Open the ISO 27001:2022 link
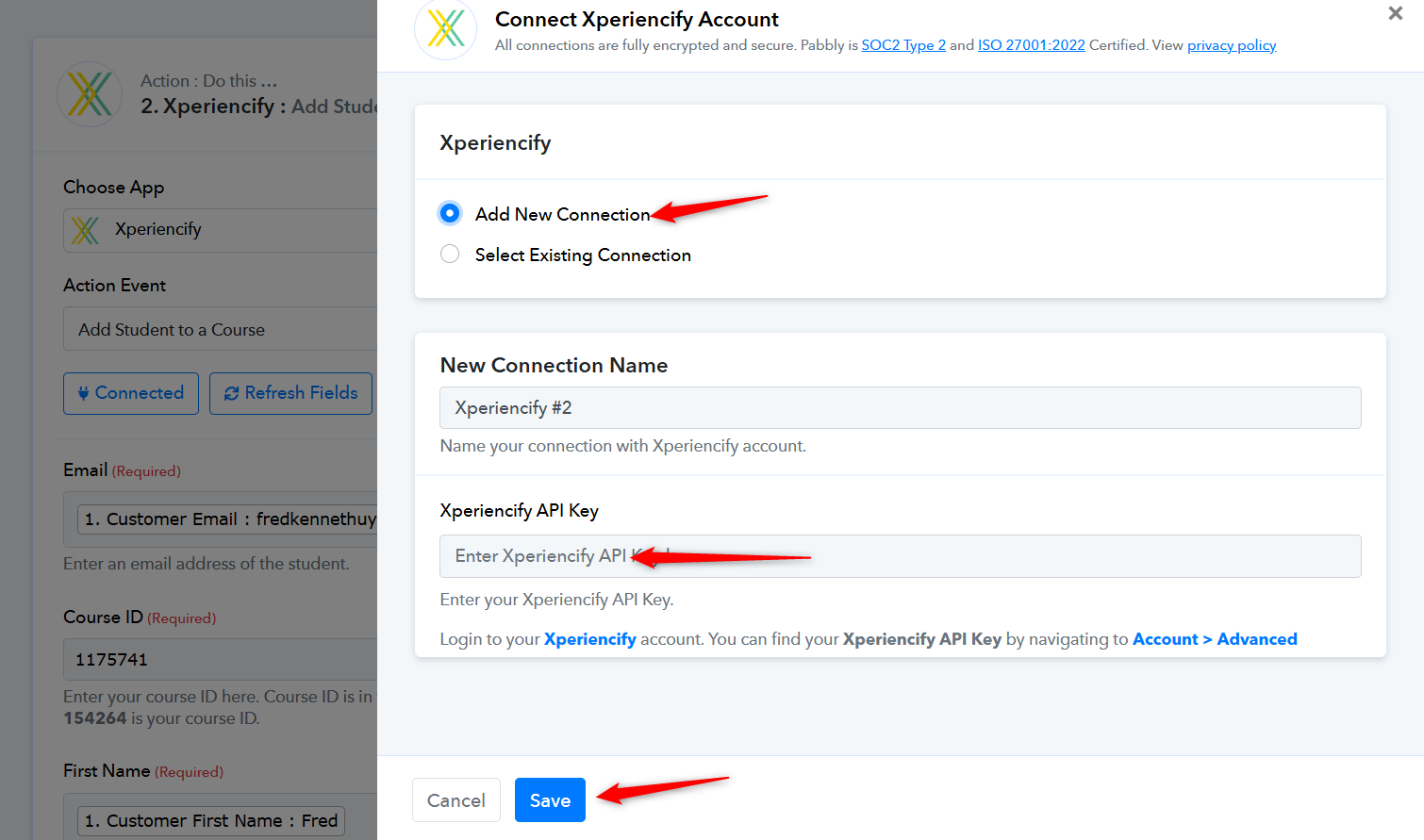This screenshot has height=840, width=1424. point(1031,45)
